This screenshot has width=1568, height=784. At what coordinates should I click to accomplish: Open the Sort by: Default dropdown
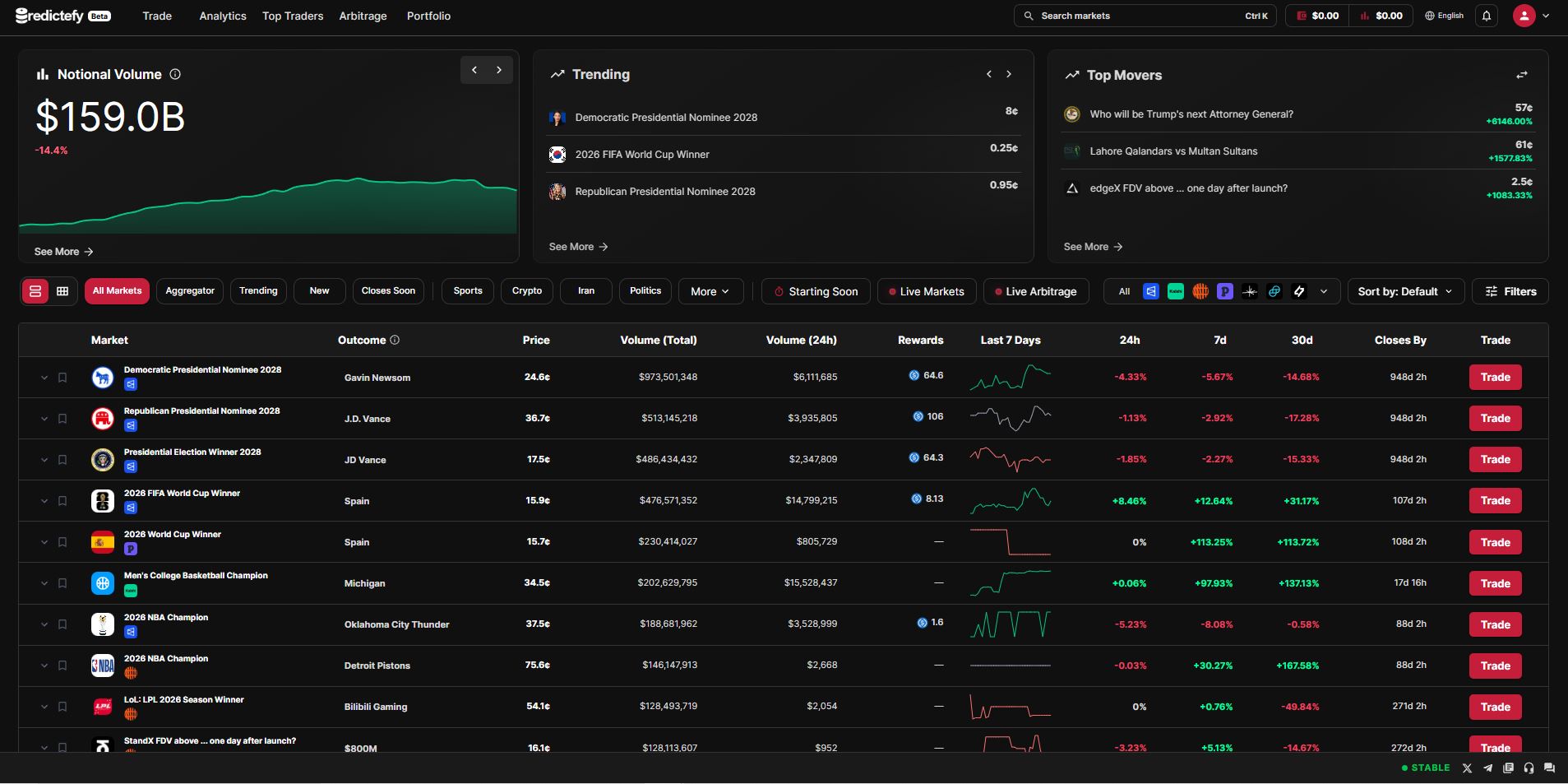click(1405, 291)
